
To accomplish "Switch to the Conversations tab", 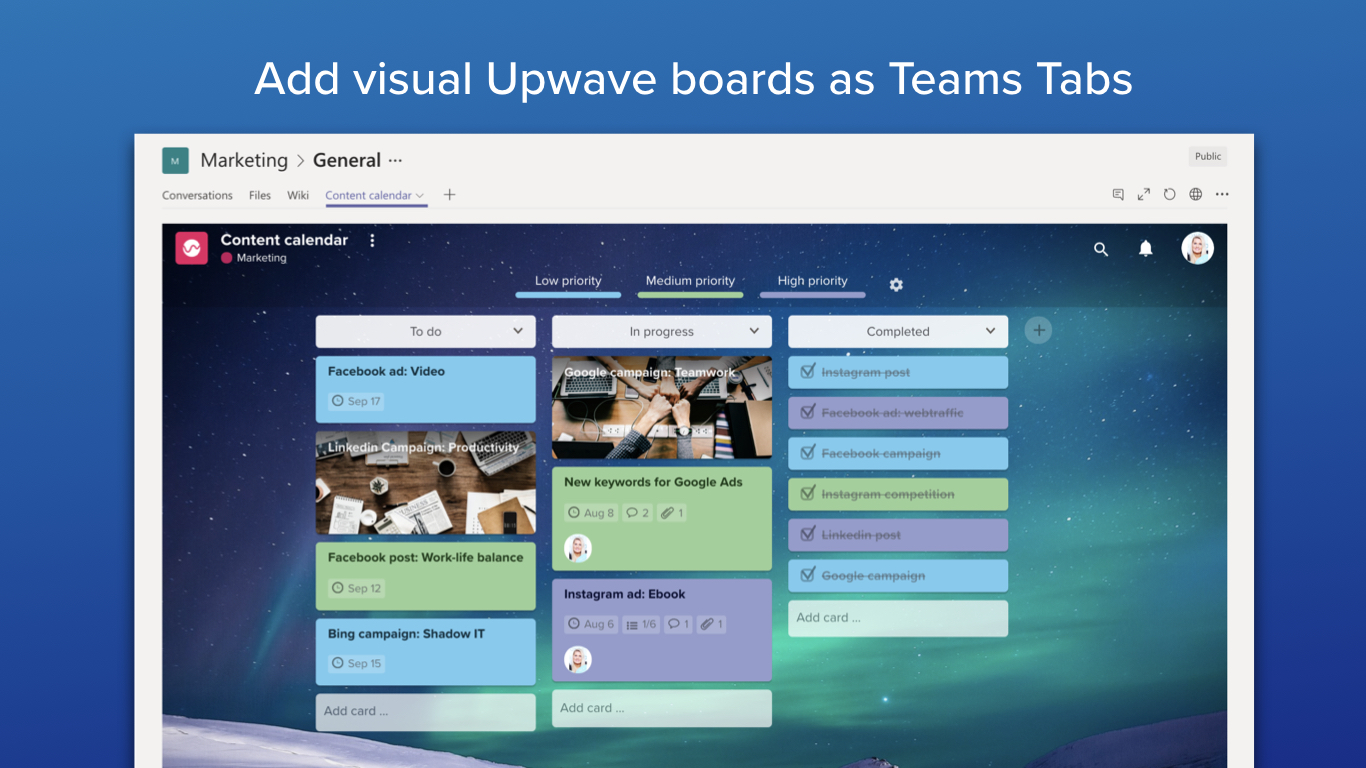I will pyautogui.click(x=197, y=195).
